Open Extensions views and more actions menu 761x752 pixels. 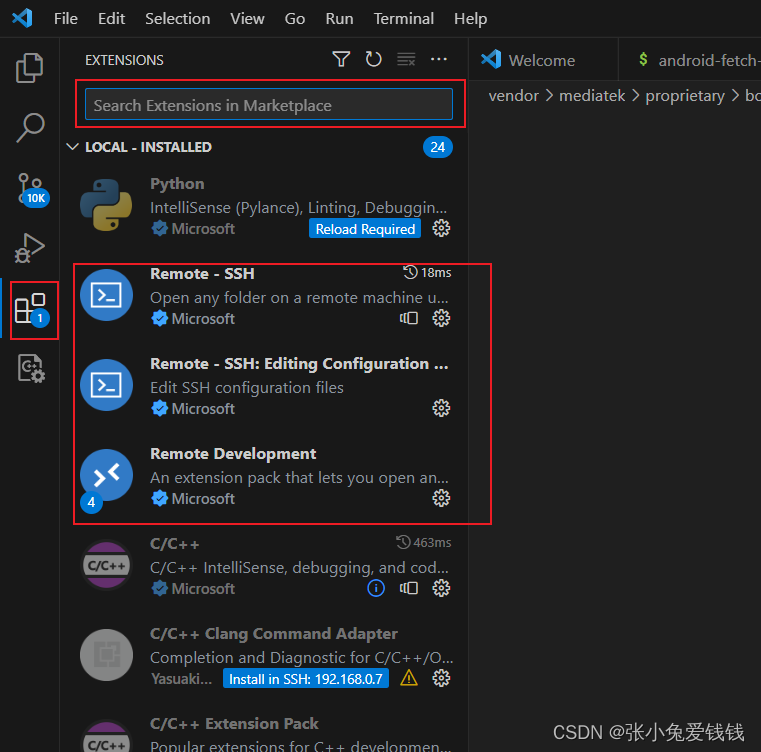tap(439, 59)
